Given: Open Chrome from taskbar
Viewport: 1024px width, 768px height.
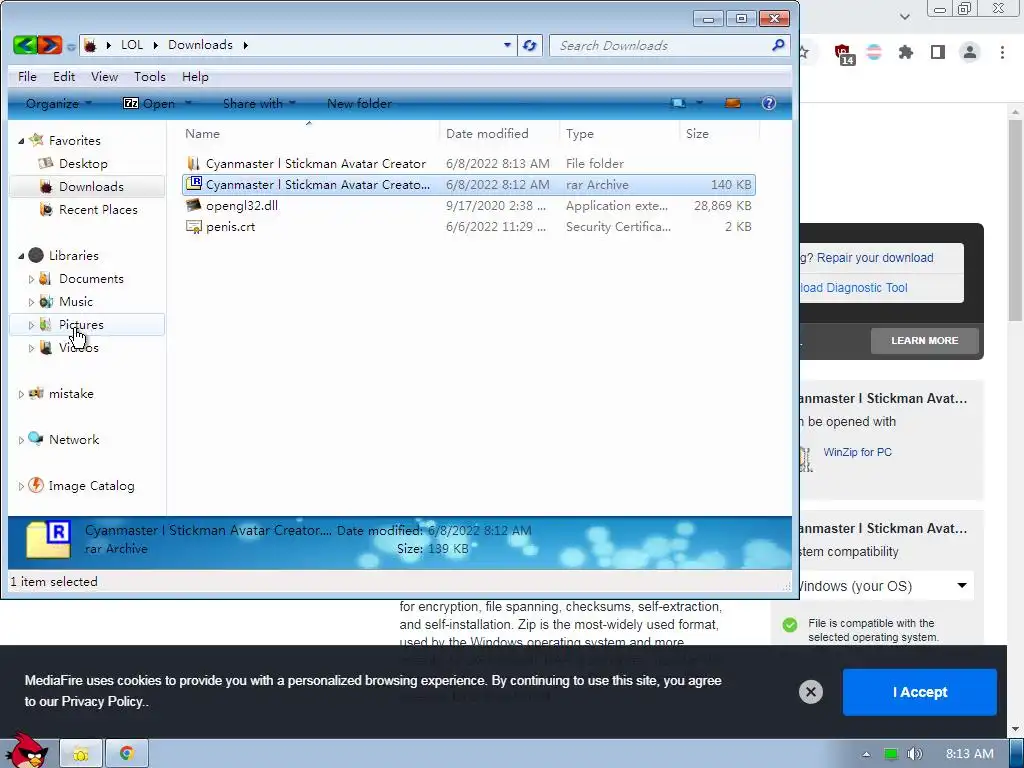Looking at the screenshot, I should (127, 754).
